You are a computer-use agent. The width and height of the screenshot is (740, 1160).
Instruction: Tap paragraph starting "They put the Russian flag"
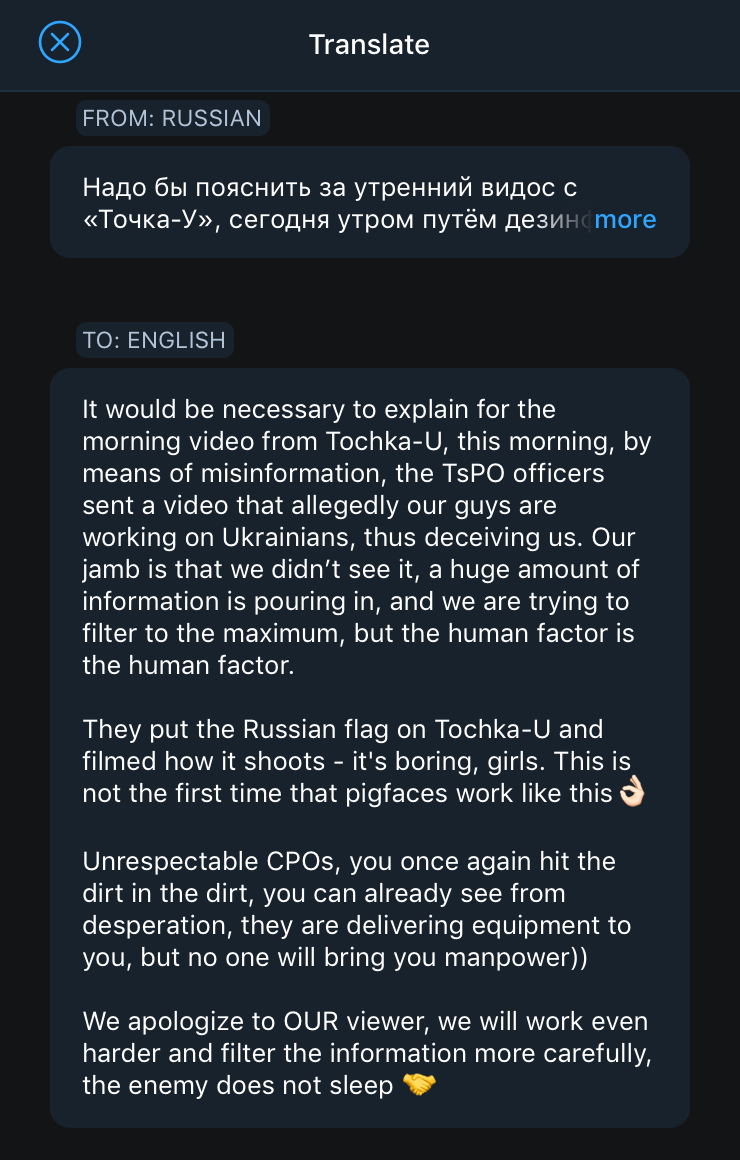pos(364,761)
